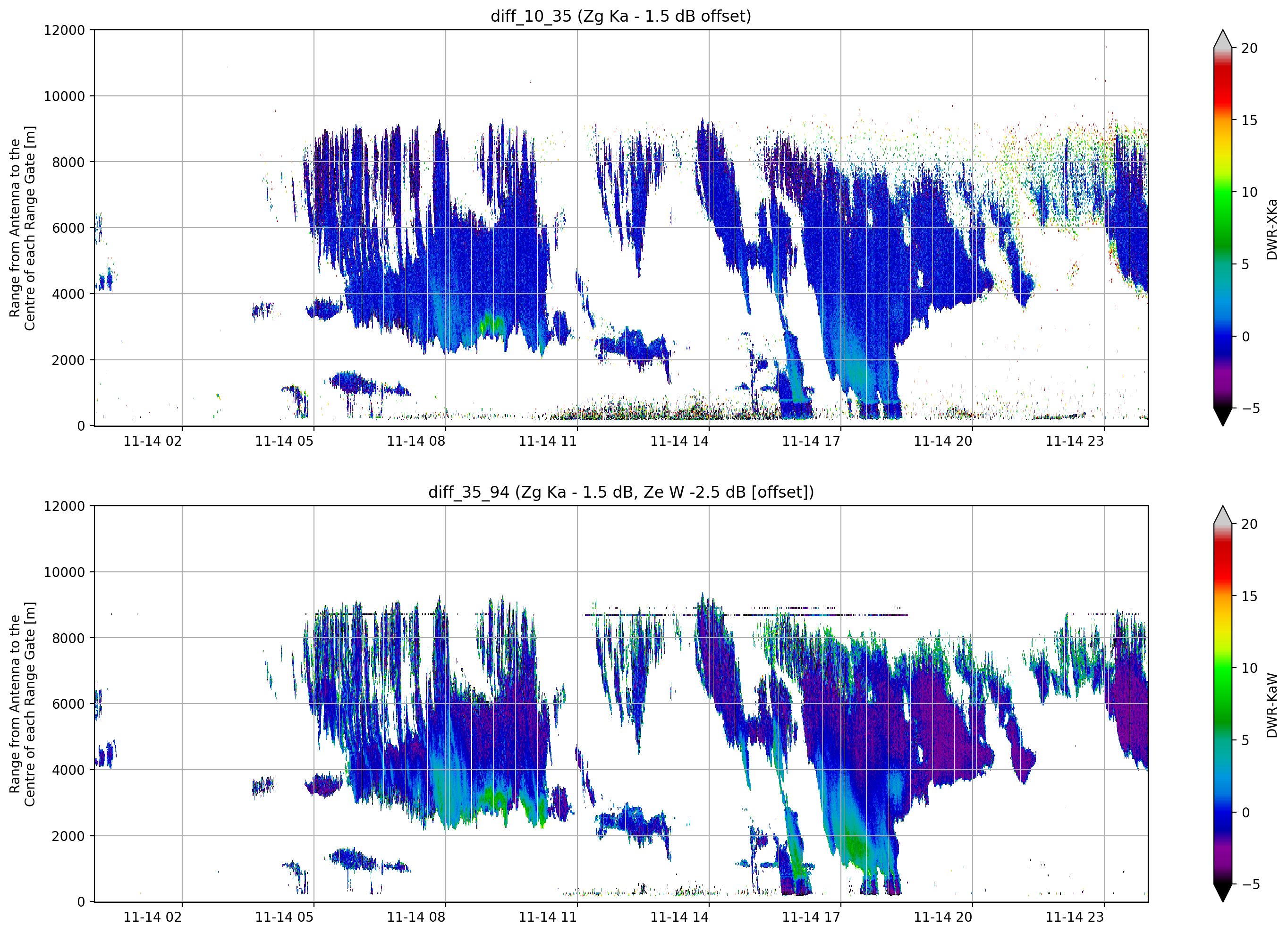Click the 20 tick on the DWR-KaW colorbar
The width and height of the screenshot is (1288, 934).
pos(1249,525)
